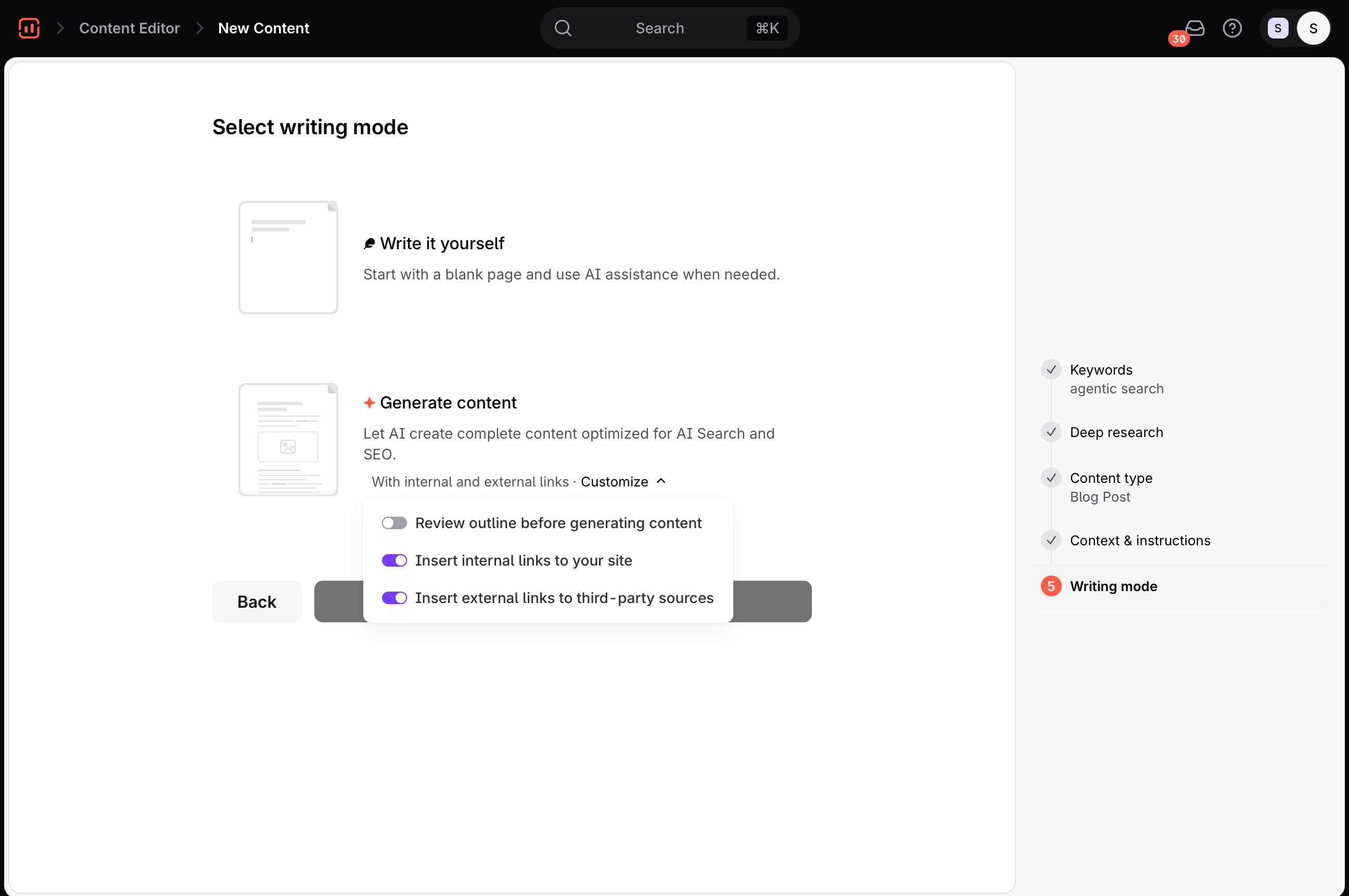Choose the Generate content heading
Image resolution: width=1349 pixels, height=896 pixels.
click(448, 403)
